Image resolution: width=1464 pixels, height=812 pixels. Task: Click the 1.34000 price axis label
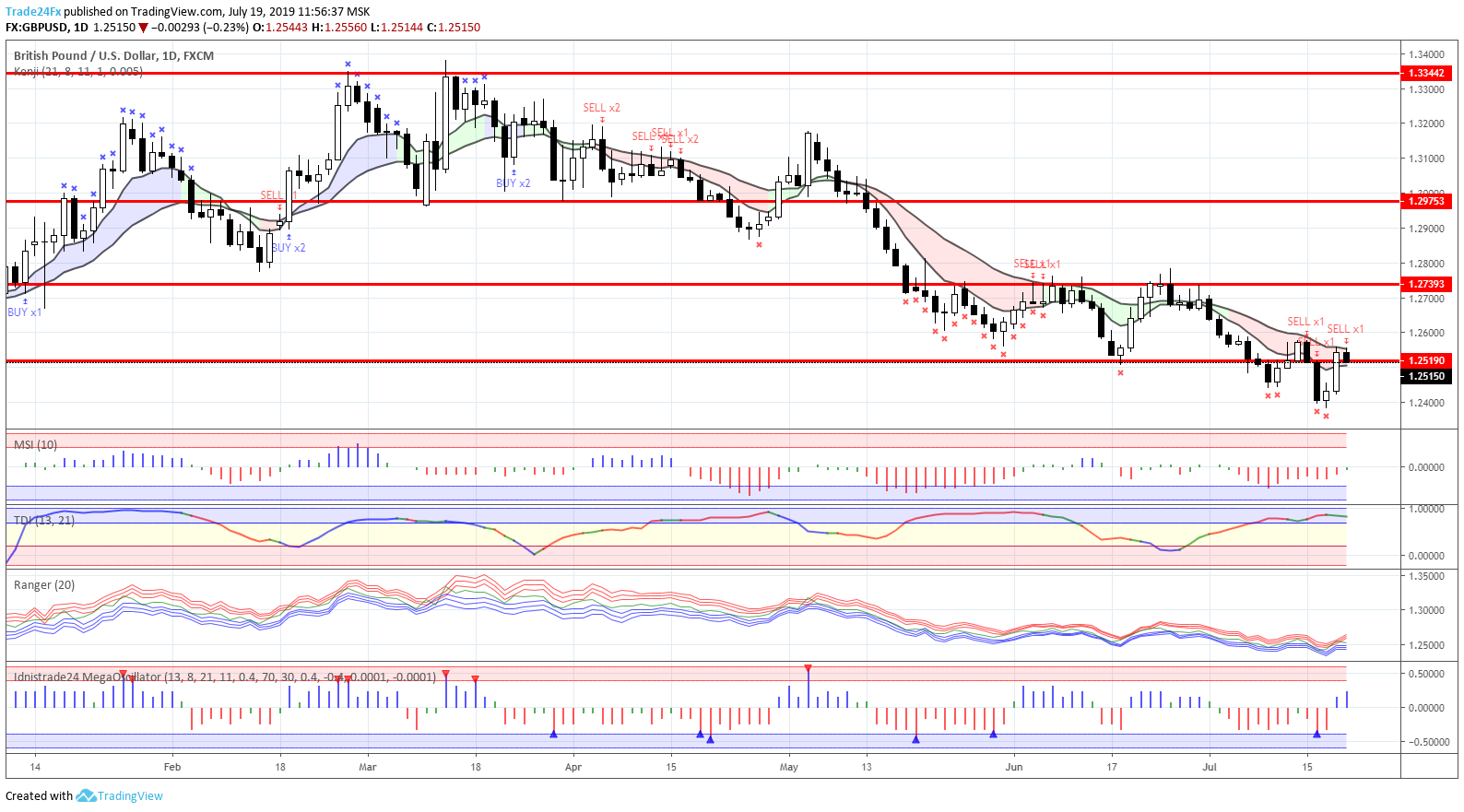tap(1426, 55)
